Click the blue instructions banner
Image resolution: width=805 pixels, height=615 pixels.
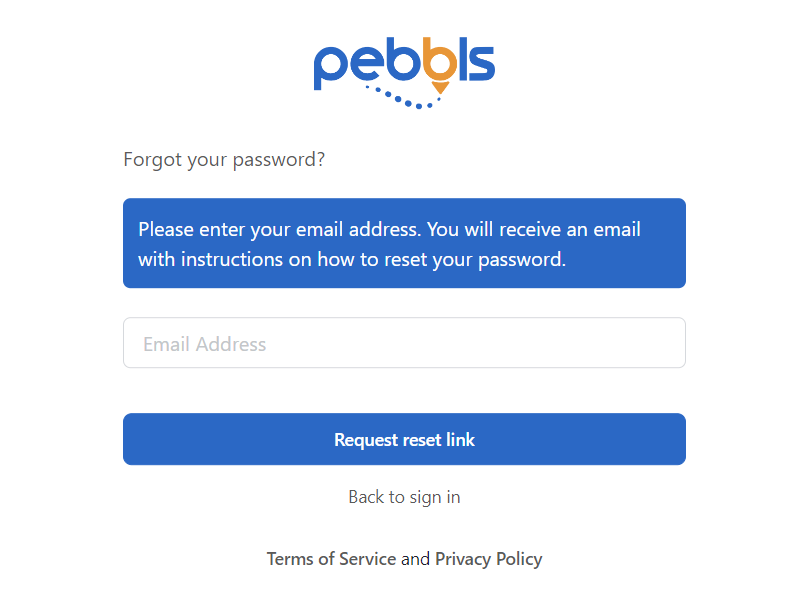tap(404, 243)
